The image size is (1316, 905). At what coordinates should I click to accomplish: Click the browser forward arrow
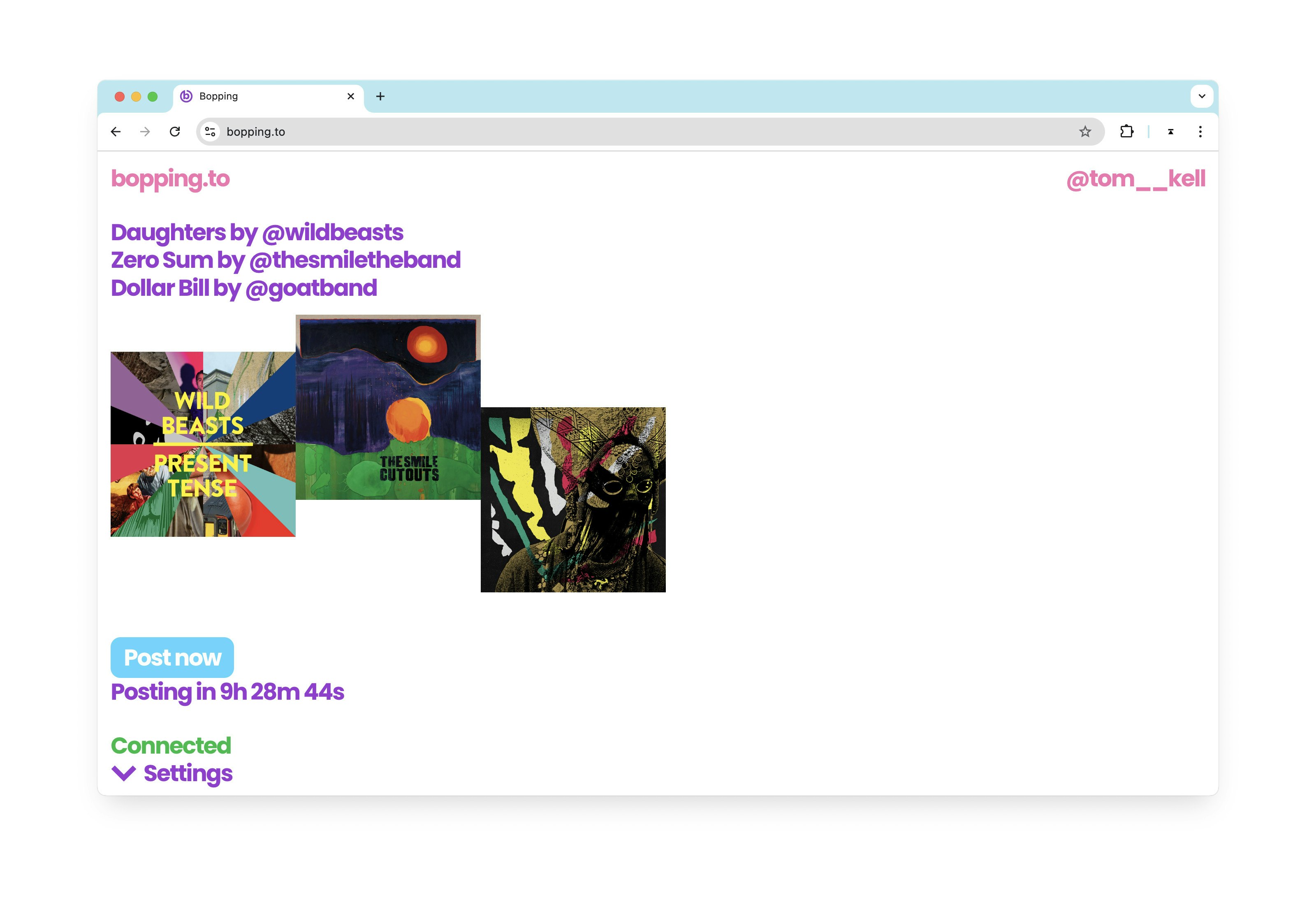coord(145,132)
